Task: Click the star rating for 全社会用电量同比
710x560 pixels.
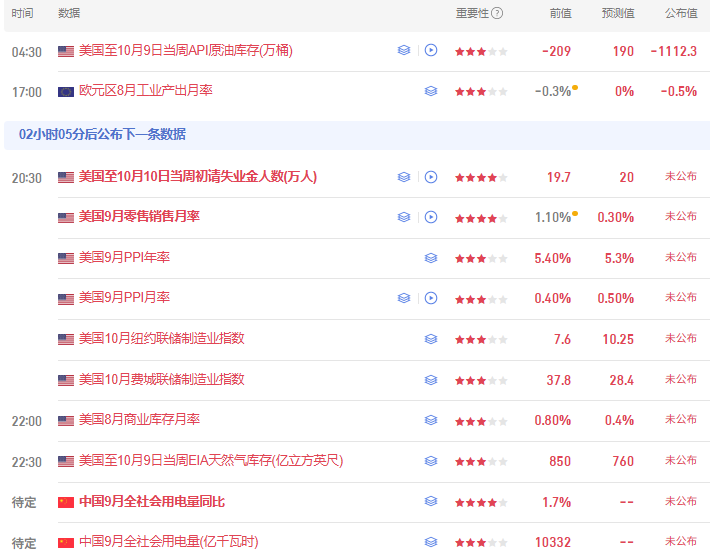Action: tap(481, 503)
